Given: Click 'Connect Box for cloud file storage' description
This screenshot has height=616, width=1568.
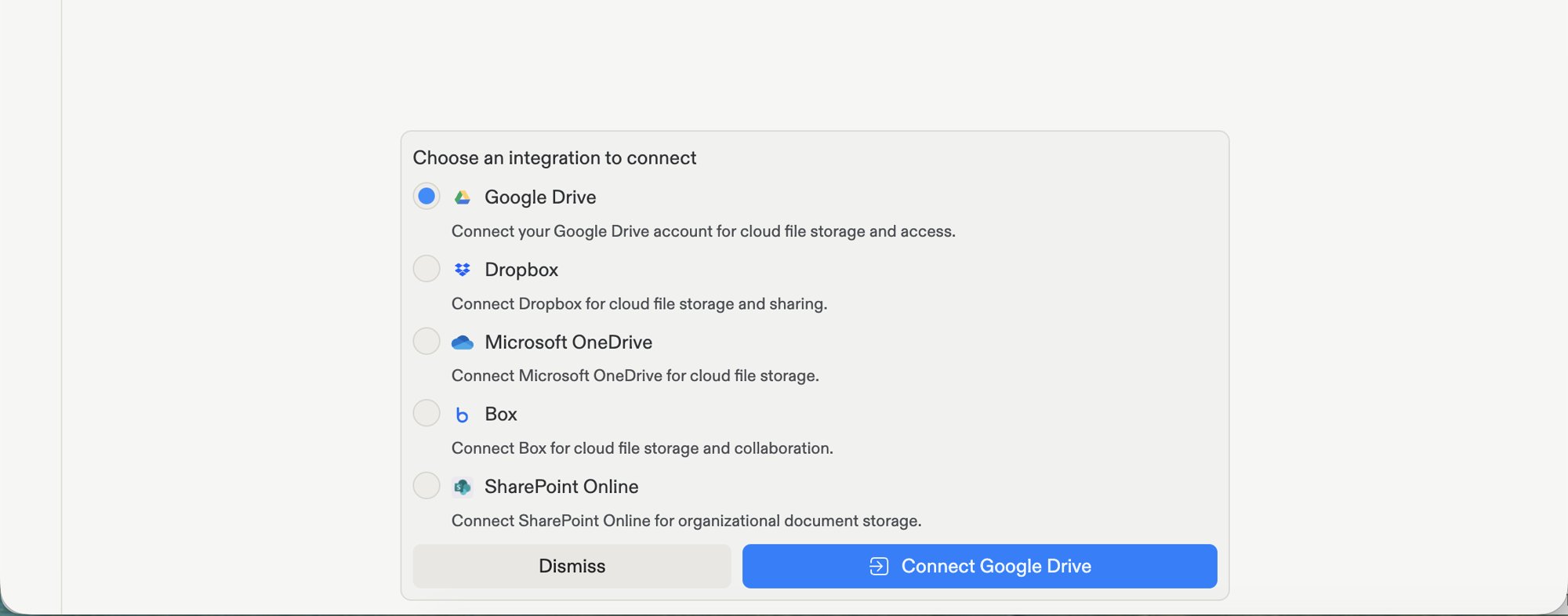Looking at the screenshot, I should [642, 448].
